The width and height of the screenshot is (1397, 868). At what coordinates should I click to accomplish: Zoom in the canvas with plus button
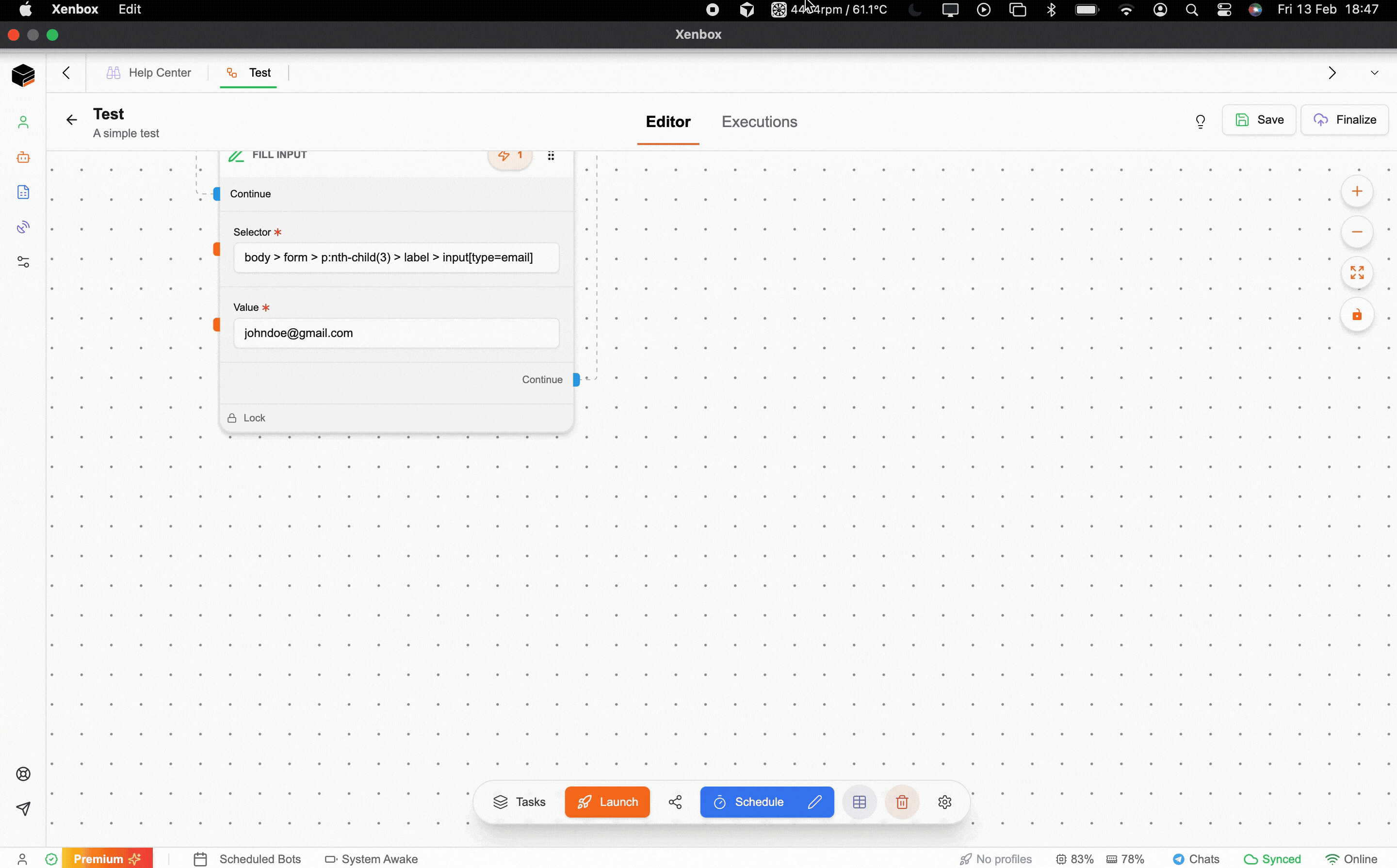coord(1357,191)
